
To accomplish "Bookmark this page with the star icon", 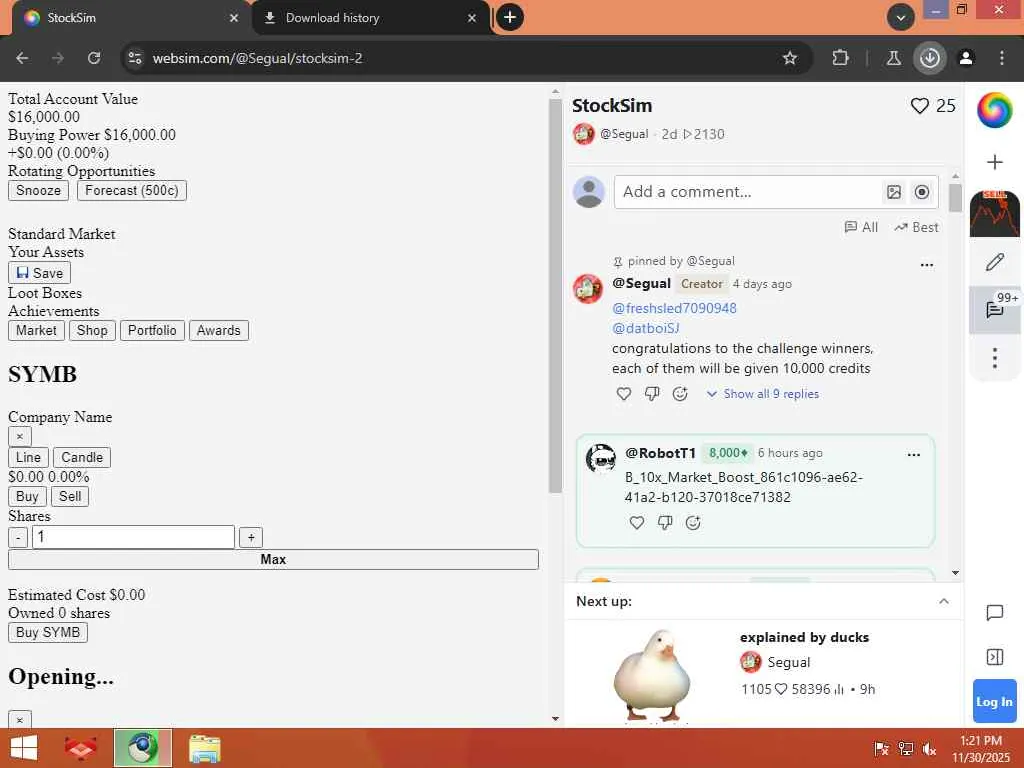I will click(790, 58).
